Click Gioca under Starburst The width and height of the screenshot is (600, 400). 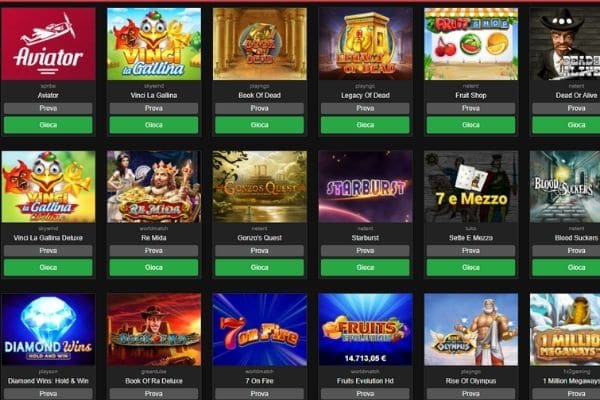pyautogui.click(x=365, y=268)
